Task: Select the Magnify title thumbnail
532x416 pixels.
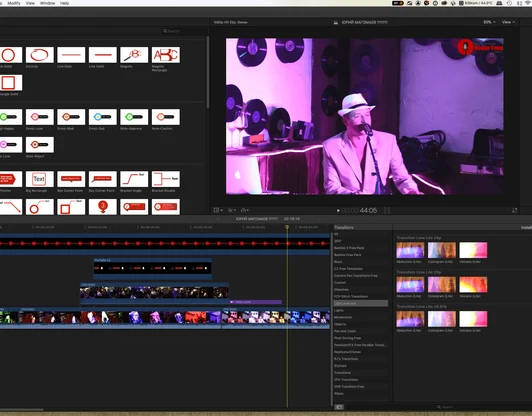Action: pos(134,55)
